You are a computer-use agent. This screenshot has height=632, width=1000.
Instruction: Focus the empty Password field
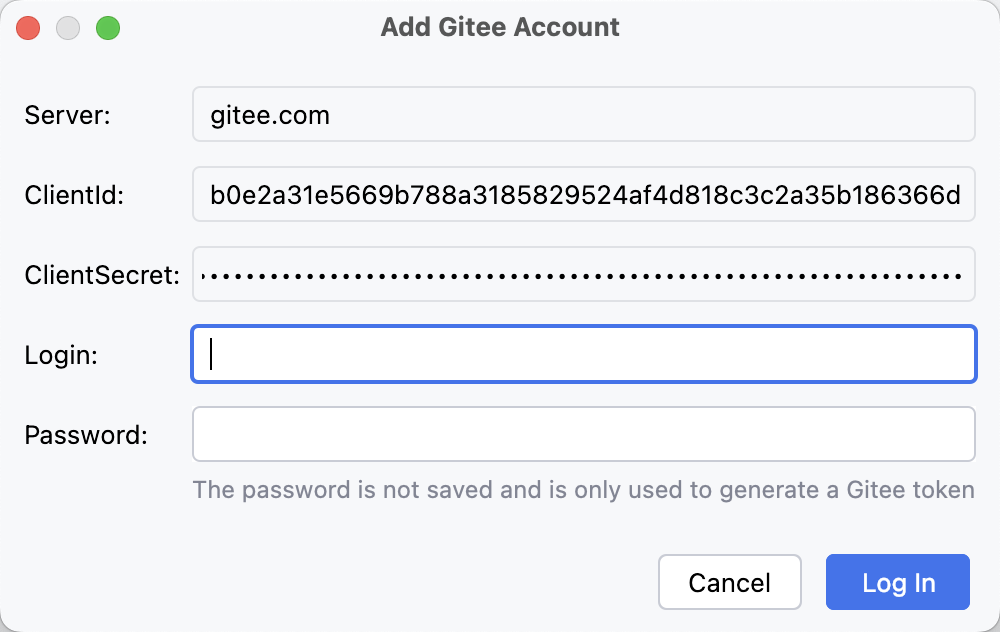click(583, 435)
